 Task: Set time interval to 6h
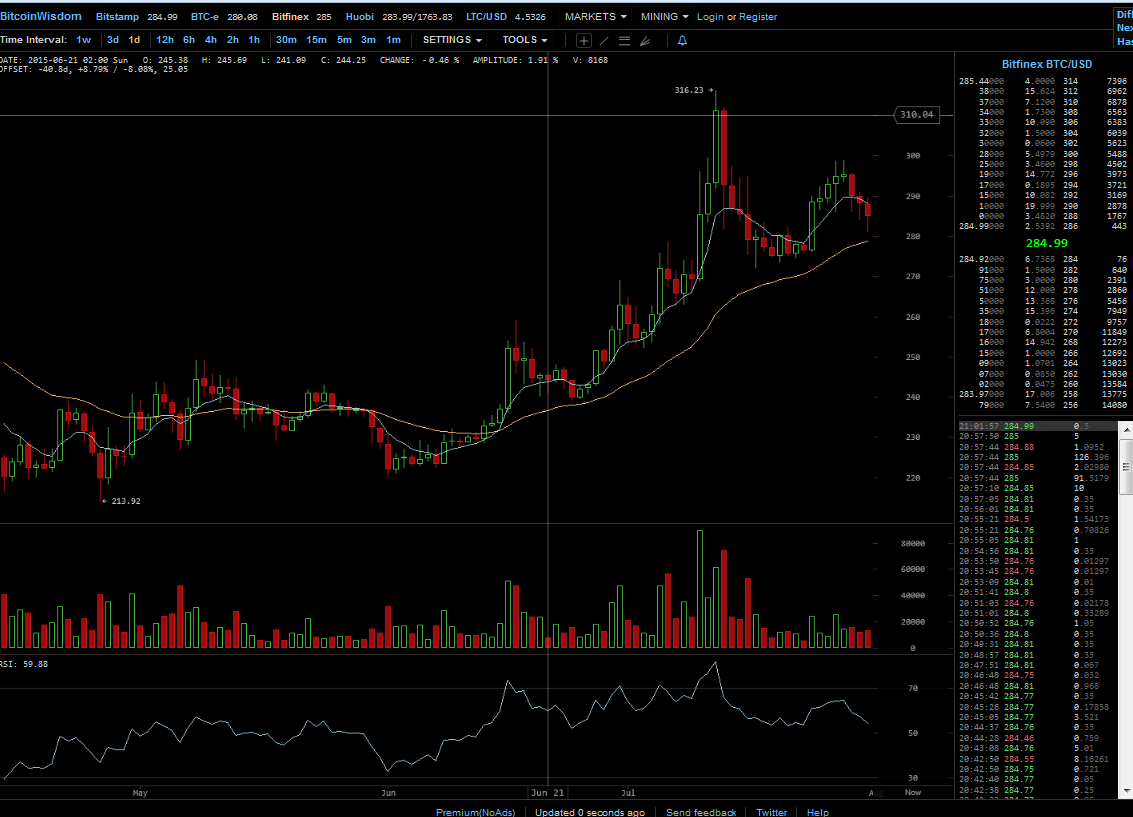pos(189,40)
